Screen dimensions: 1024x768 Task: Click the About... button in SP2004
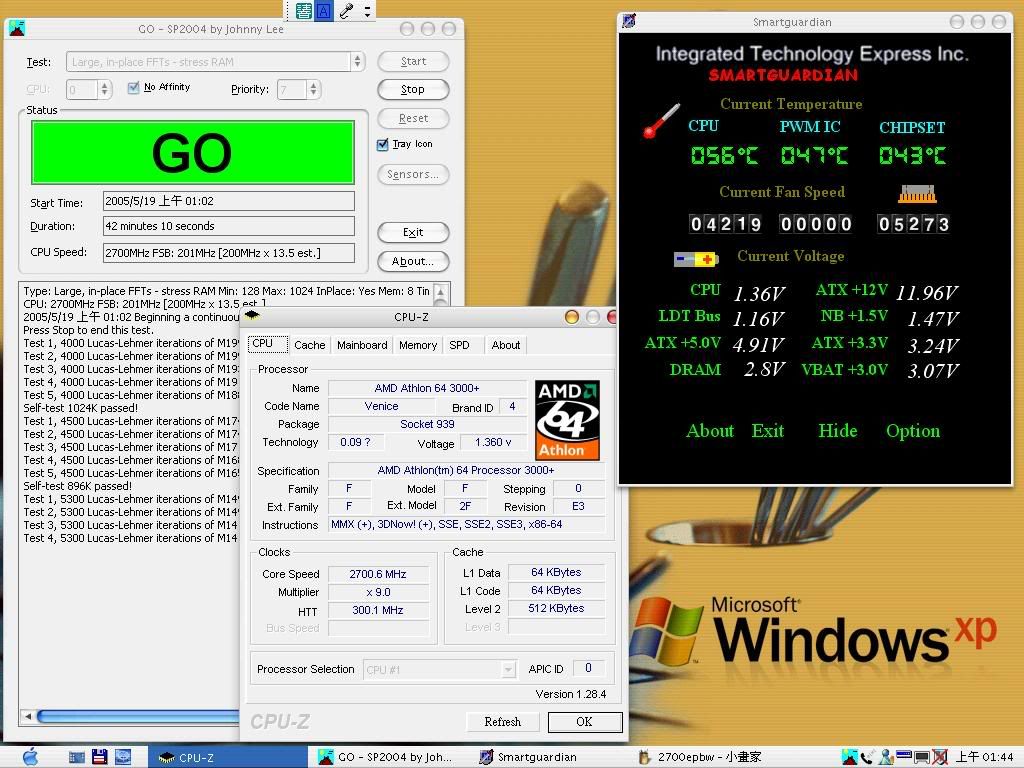(x=413, y=261)
